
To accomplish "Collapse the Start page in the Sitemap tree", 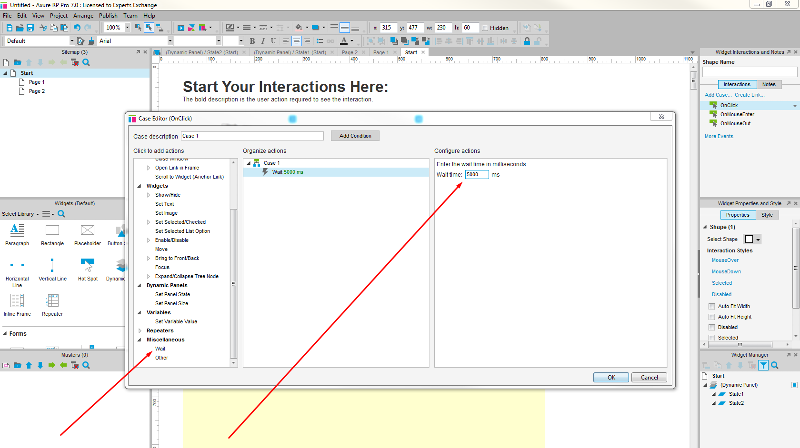I will point(6,73).
